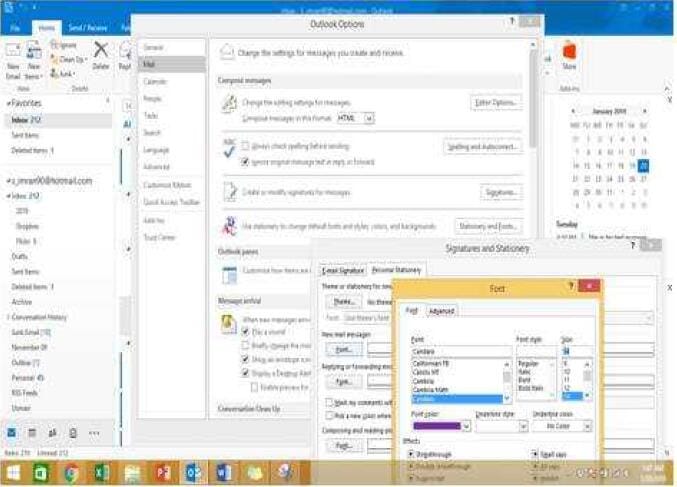Click the Junk ribbon icon

pyautogui.click(x=54, y=73)
